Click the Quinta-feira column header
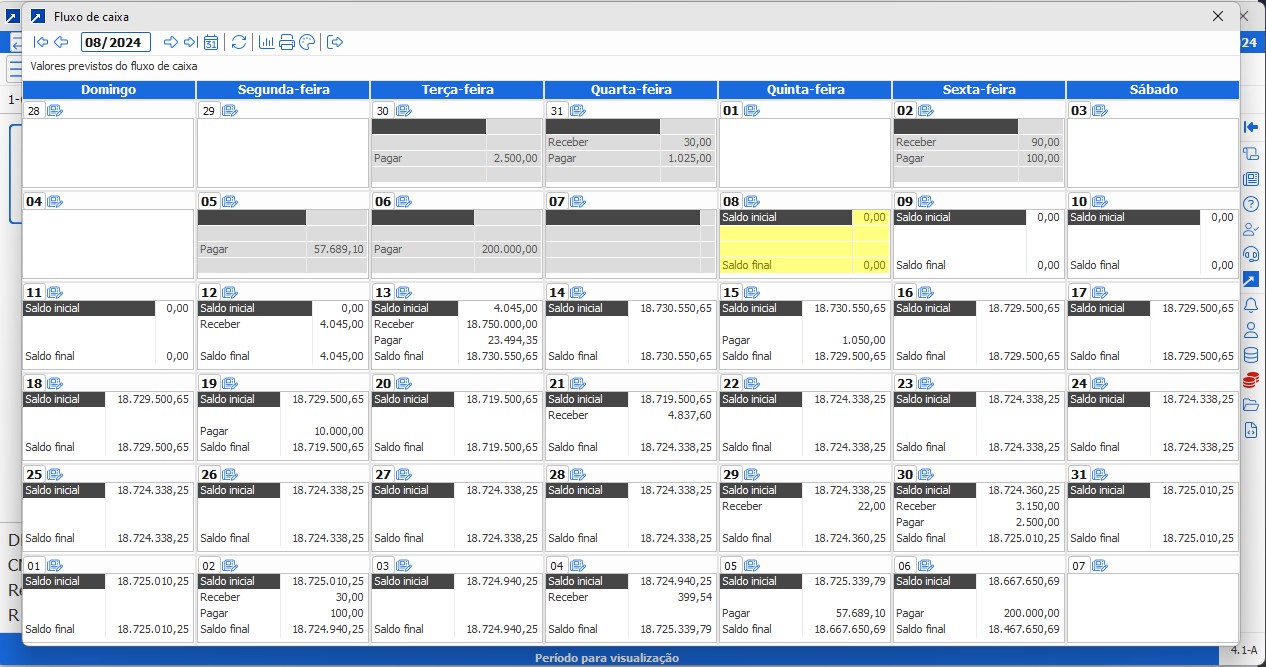This screenshot has height=667, width=1266. click(x=805, y=89)
